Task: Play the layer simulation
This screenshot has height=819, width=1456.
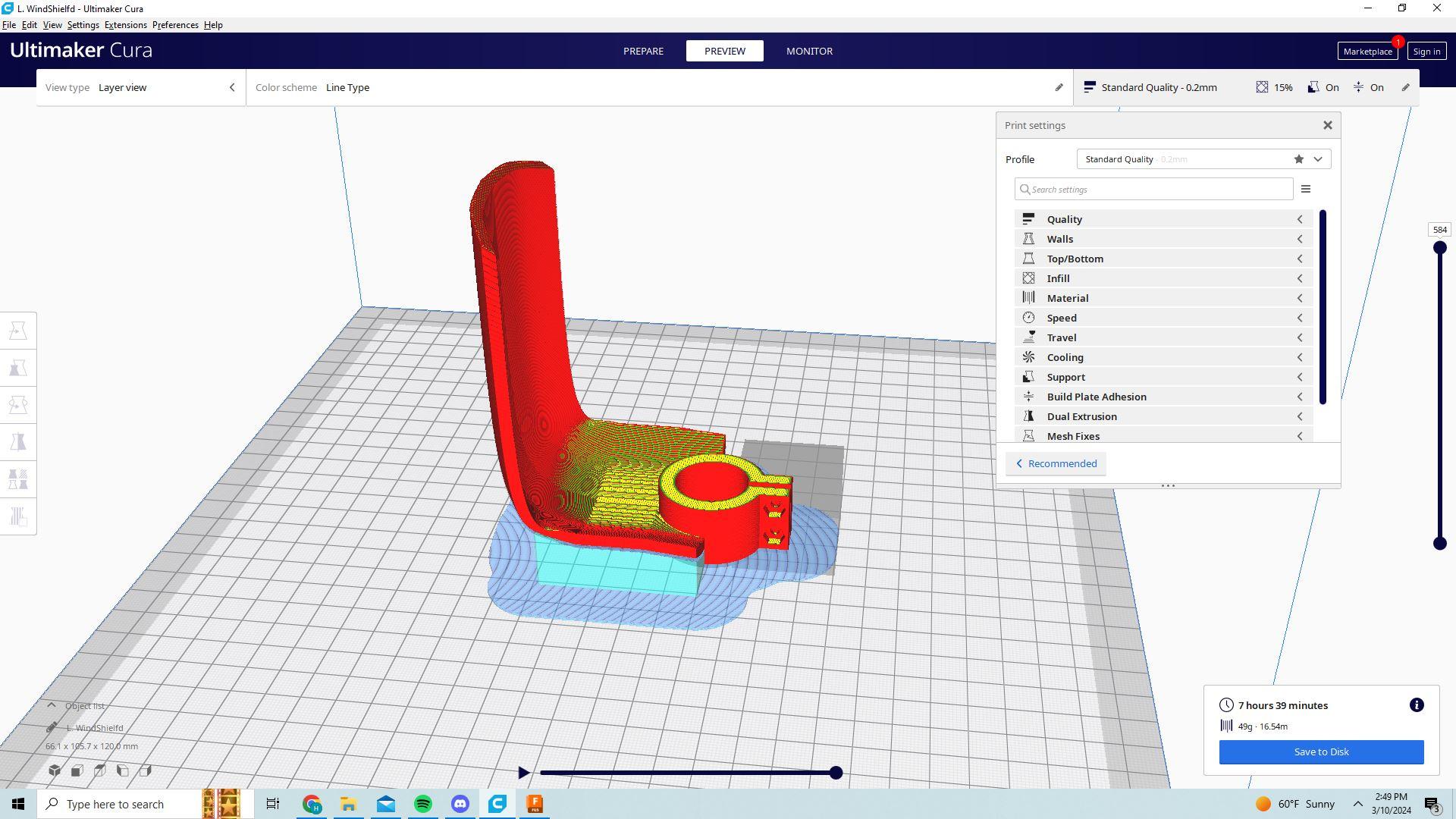Action: tap(523, 773)
